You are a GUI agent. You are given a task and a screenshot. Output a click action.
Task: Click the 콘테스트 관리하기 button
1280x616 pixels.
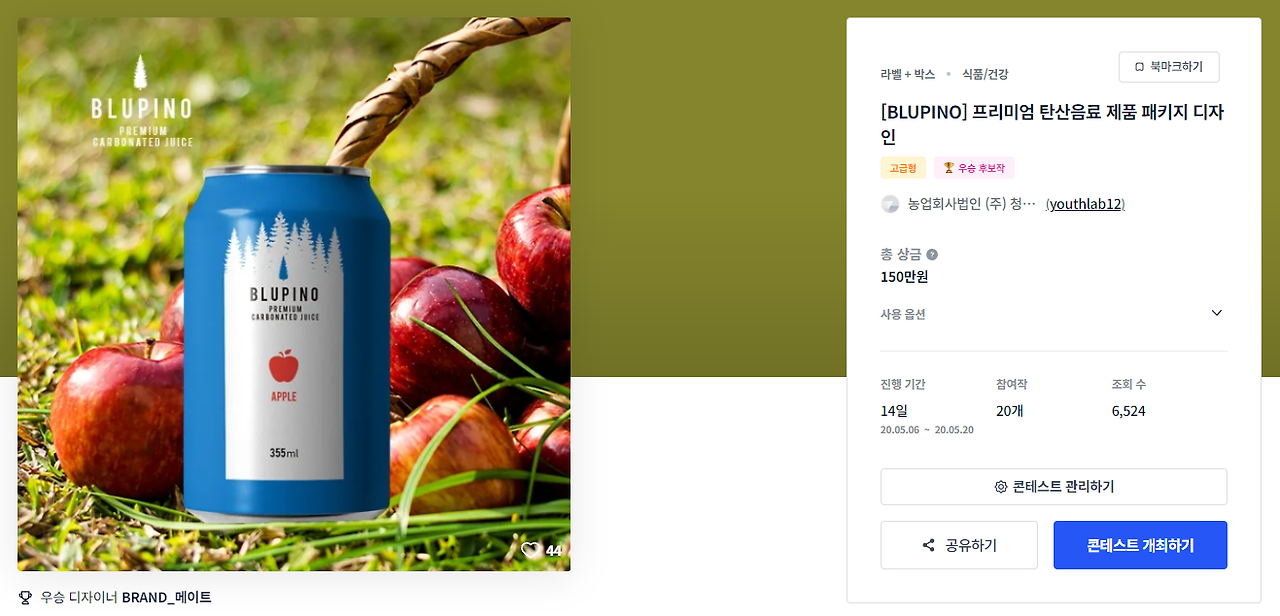(1053, 487)
